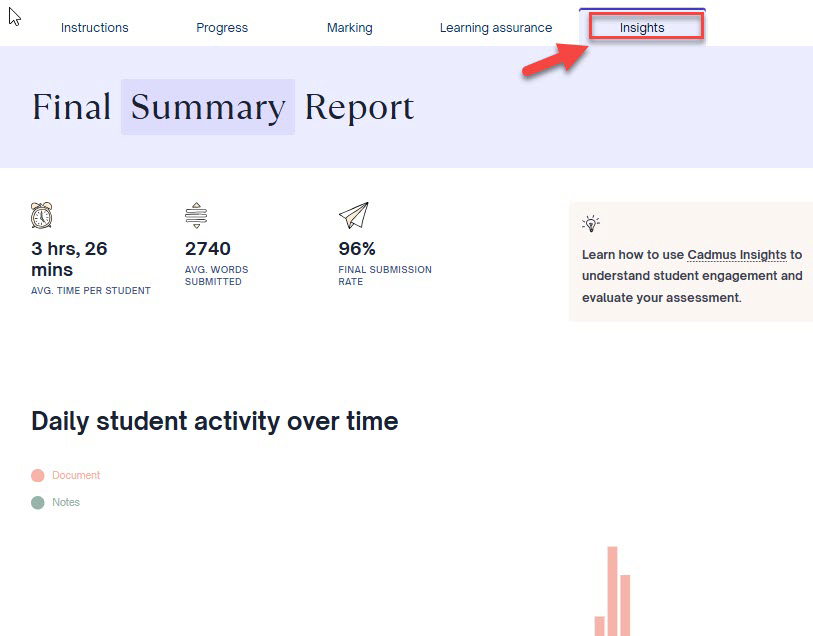Click the 2740 words value
Screen dimensions: 813x636
tap(207, 249)
